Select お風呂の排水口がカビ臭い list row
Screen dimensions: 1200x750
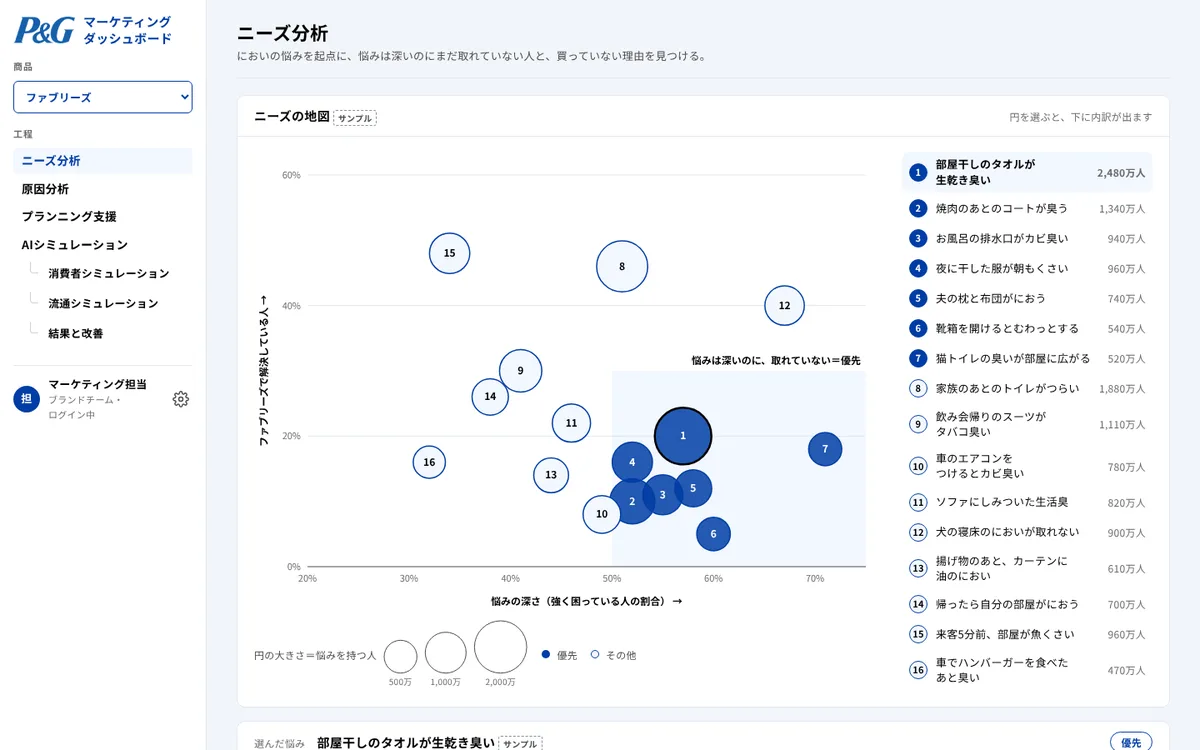click(1027, 239)
